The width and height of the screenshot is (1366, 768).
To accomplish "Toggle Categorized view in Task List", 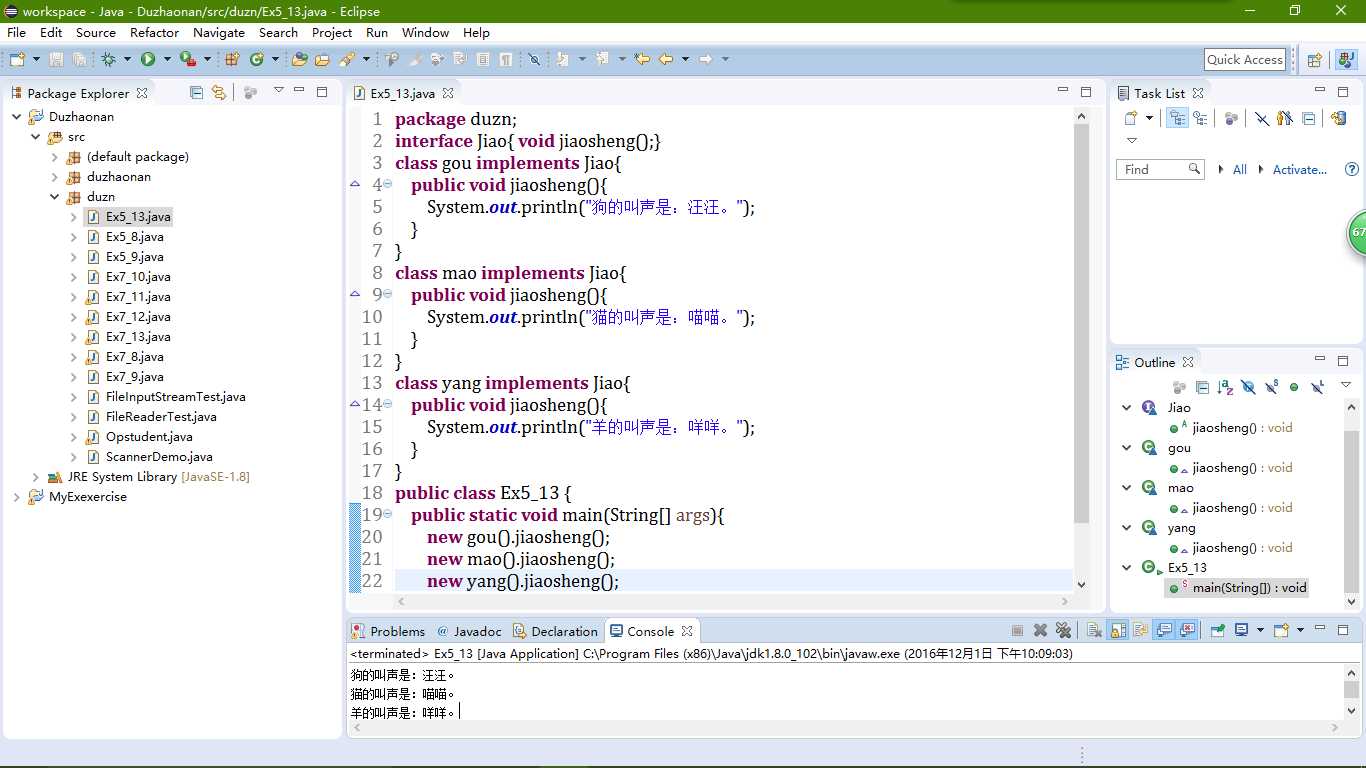I will (x=1177, y=118).
